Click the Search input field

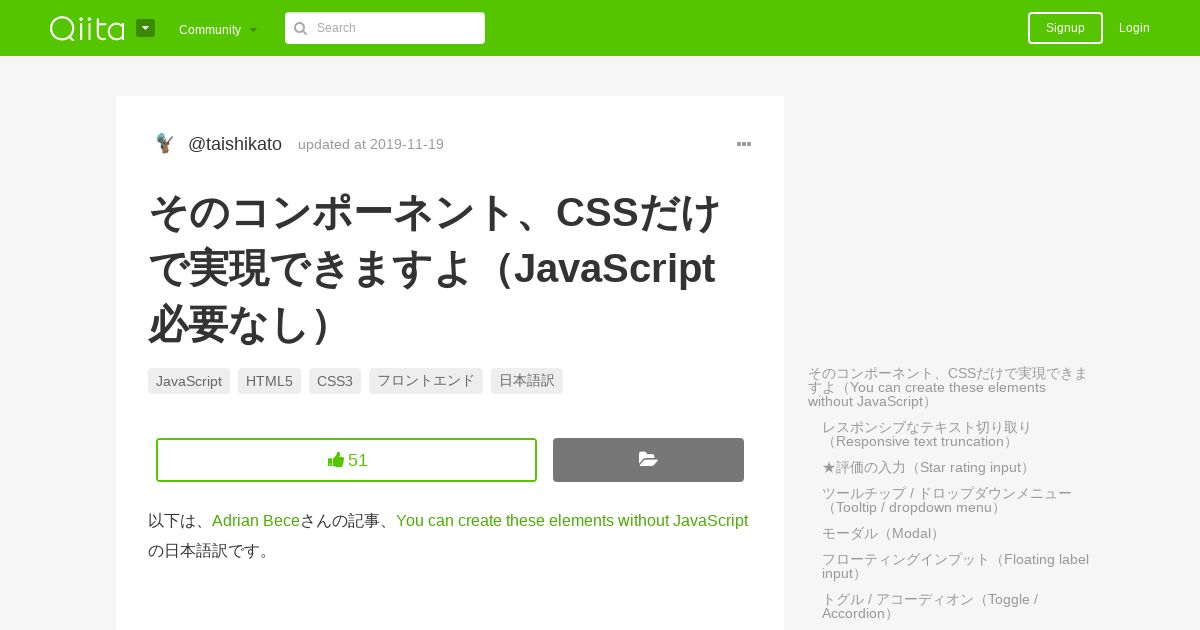[385, 28]
